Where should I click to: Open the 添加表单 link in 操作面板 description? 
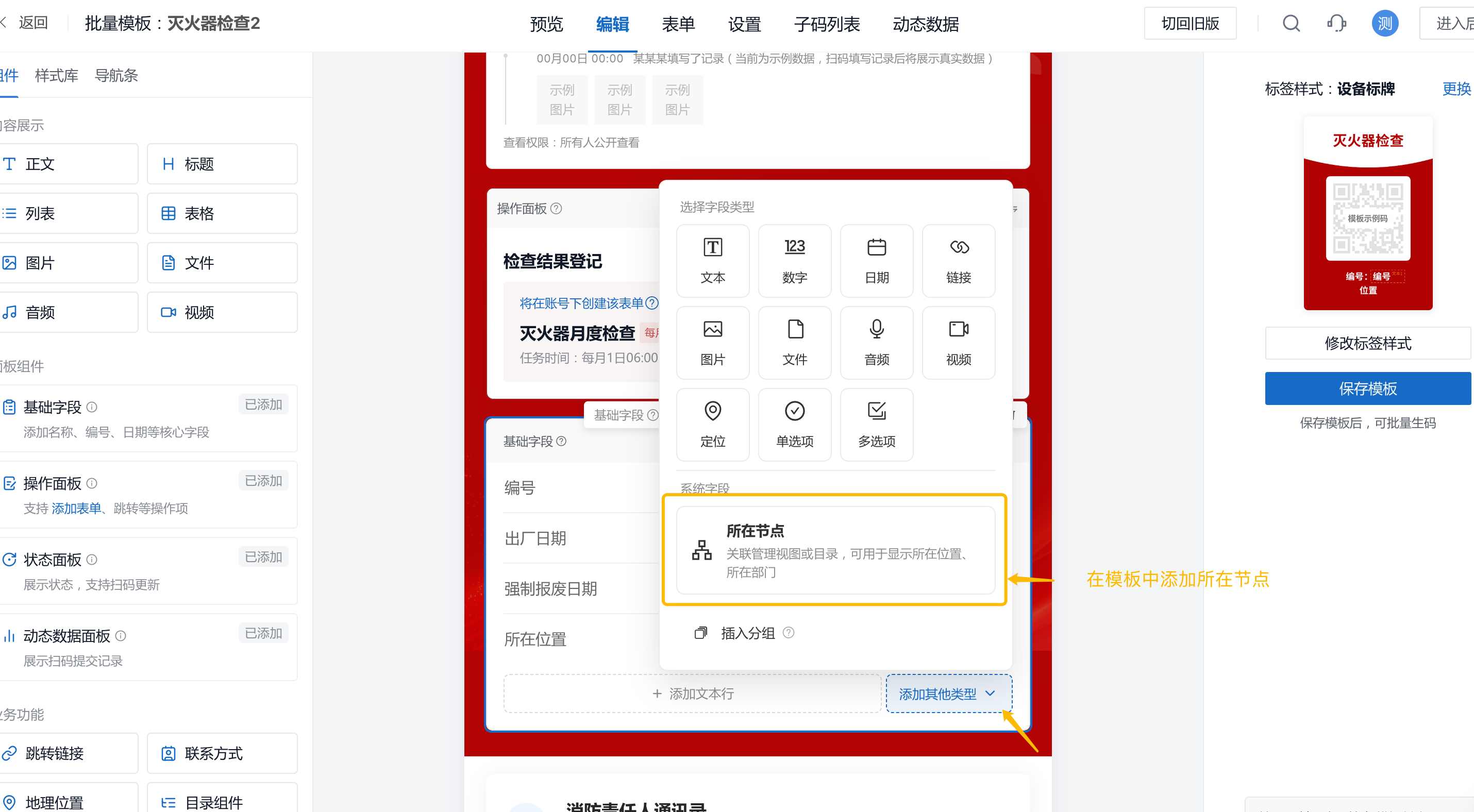click(x=76, y=509)
